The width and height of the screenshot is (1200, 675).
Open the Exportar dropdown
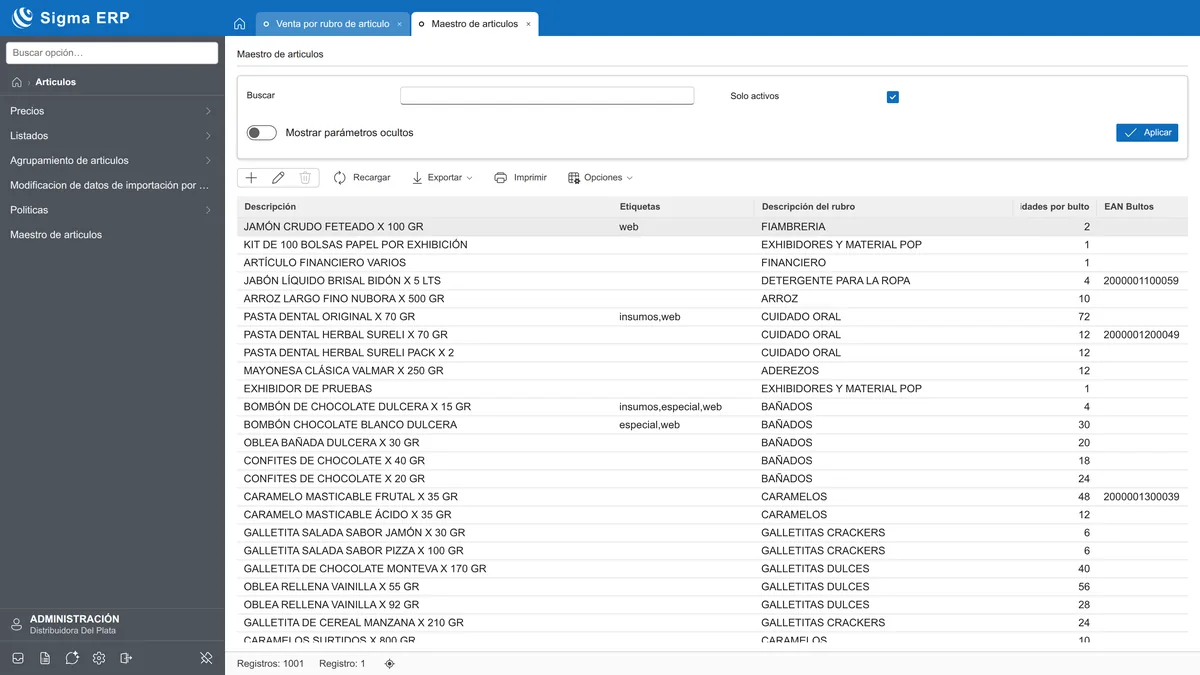click(443, 177)
